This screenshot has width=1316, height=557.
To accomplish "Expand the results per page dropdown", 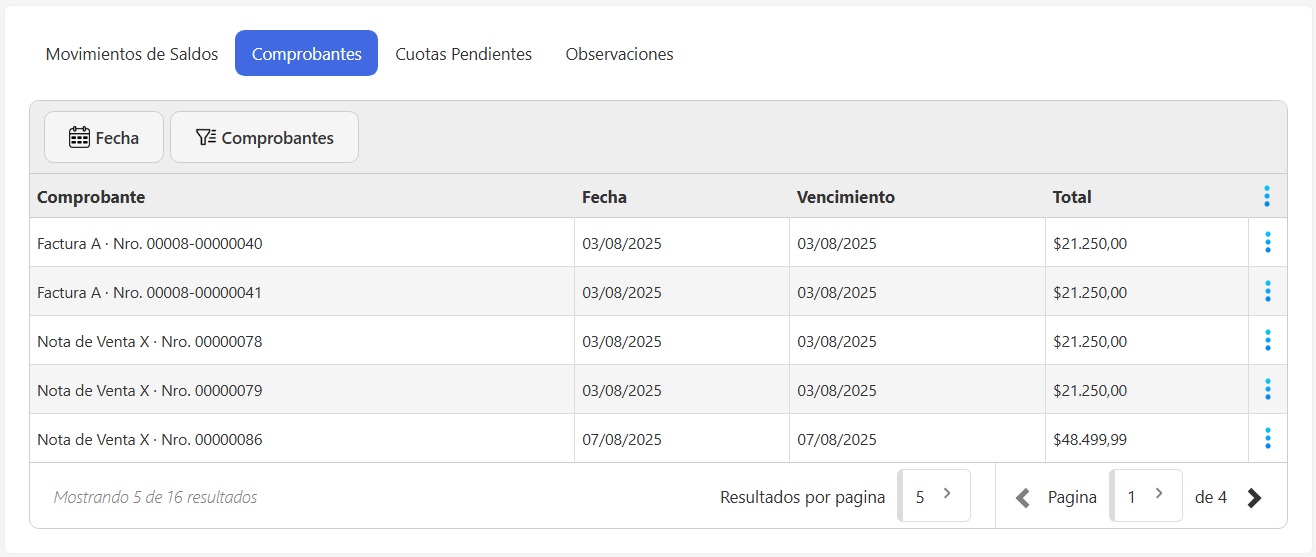I will 935,496.
